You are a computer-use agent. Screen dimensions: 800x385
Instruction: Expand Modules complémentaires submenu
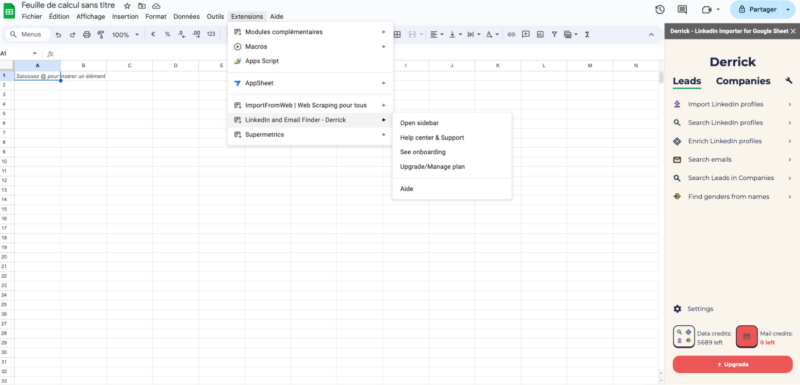[x=310, y=32]
